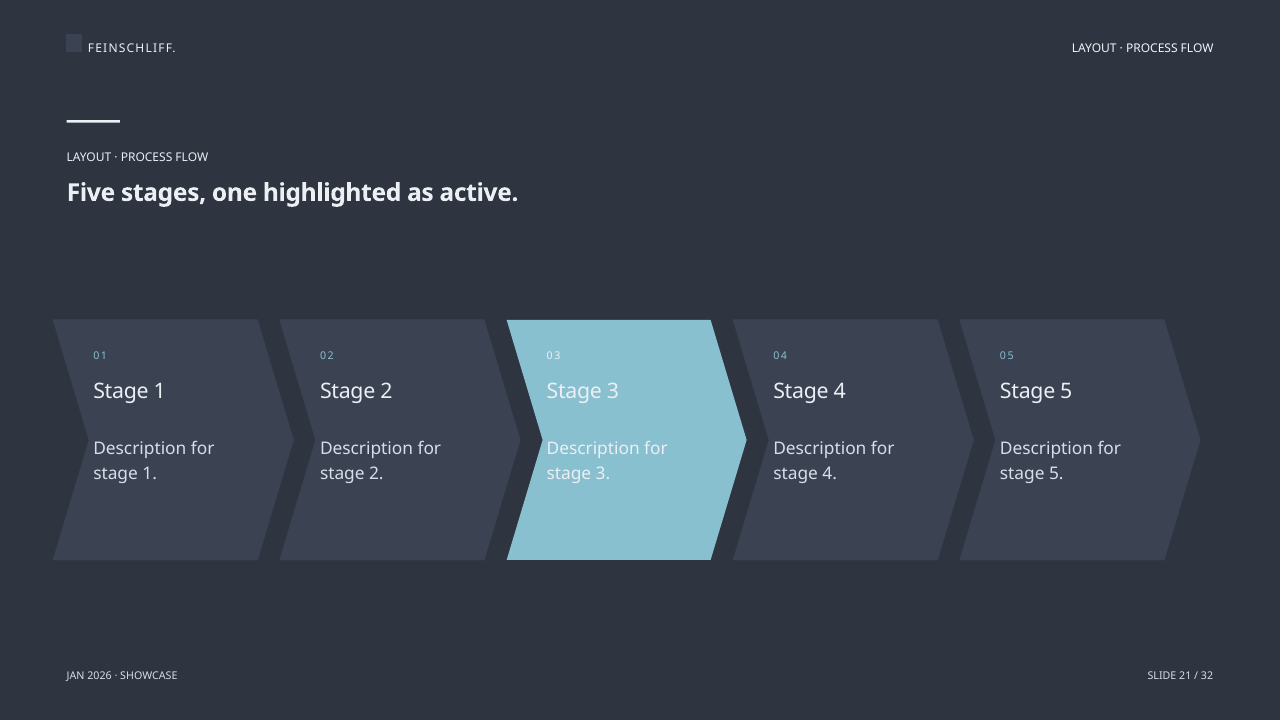This screenshot has width=1281, height=720.
Task: Click the Feinschliff logo square
Action: tap(74, 43)
